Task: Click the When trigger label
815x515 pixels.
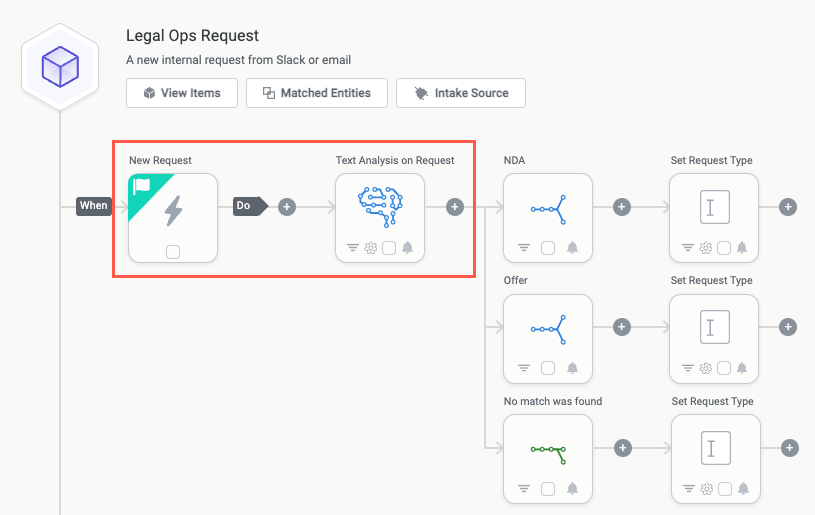Action: [x=93, y=206]
